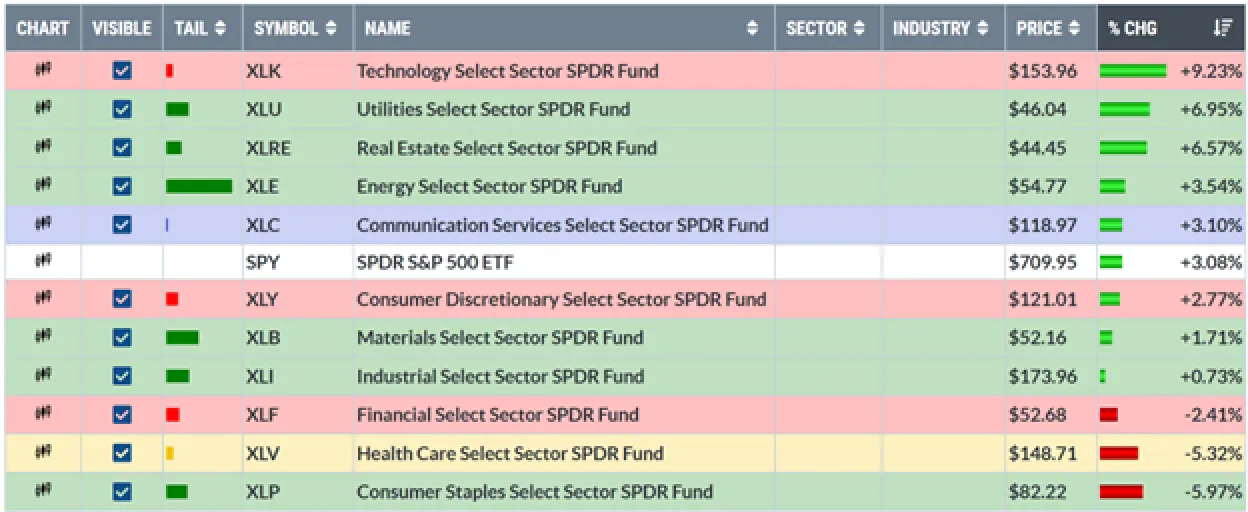Click the red tail marker for XLY
Viewport: 1248px width, 512px height.
(x=172, y=299)
